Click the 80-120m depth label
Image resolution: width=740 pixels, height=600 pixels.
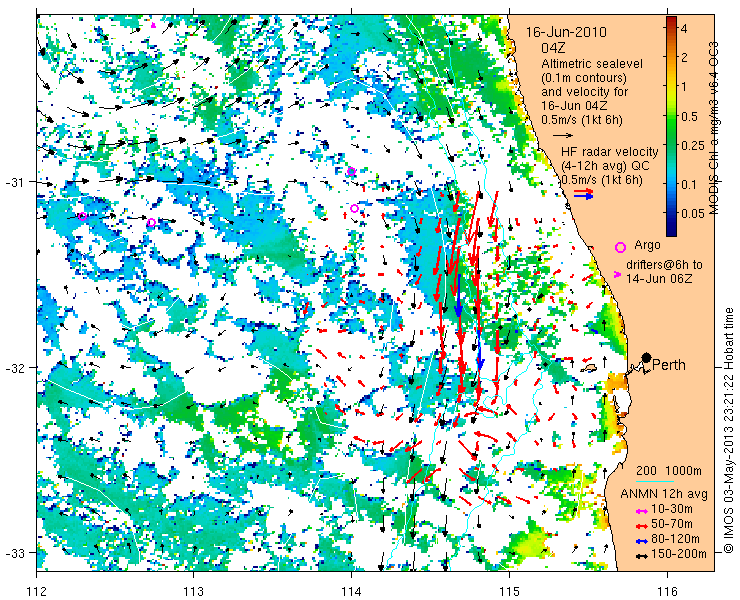pyautogui.click(x=675, y=539)
